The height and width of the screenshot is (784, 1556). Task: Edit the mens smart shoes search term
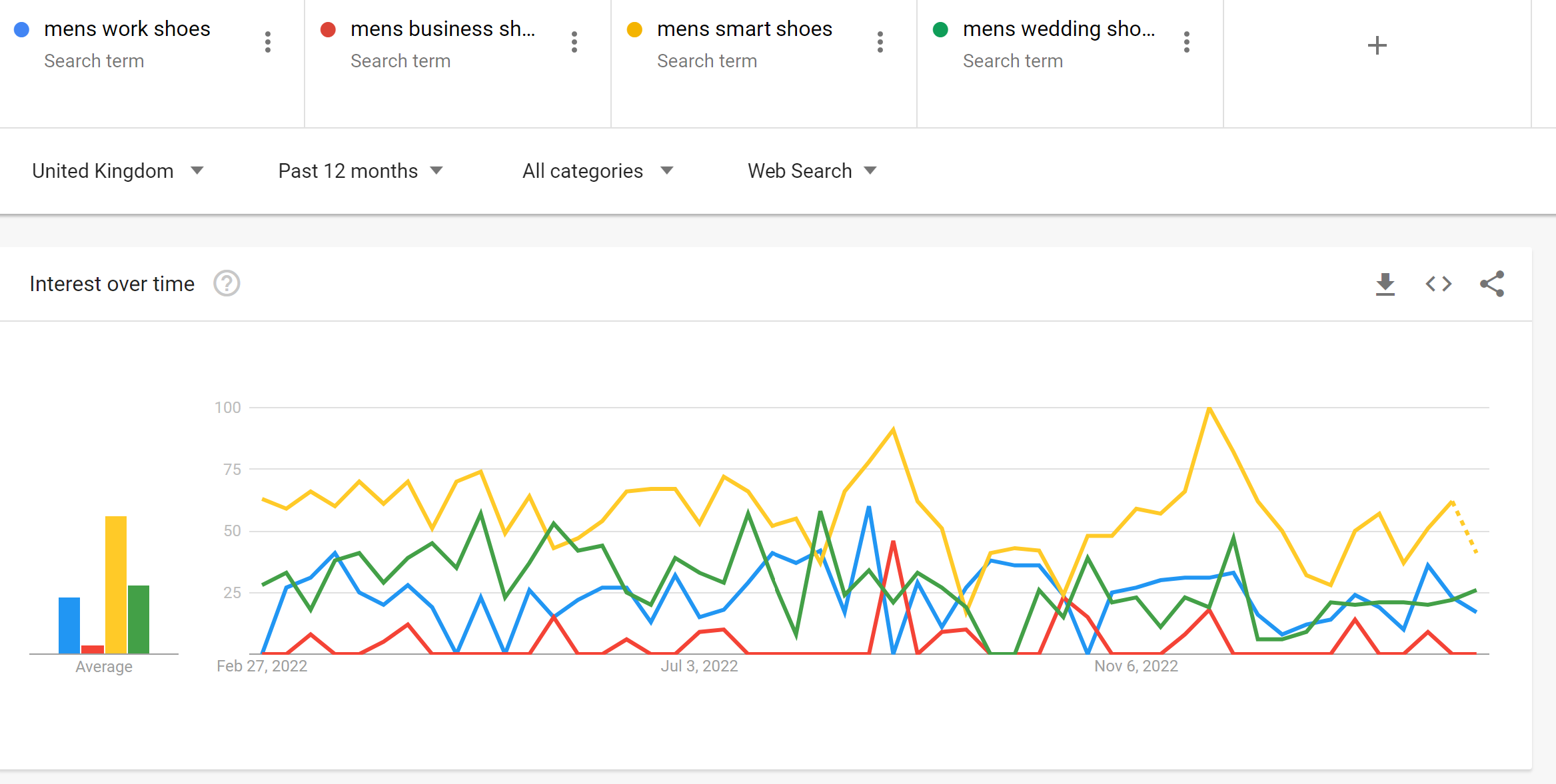(744, 29)
